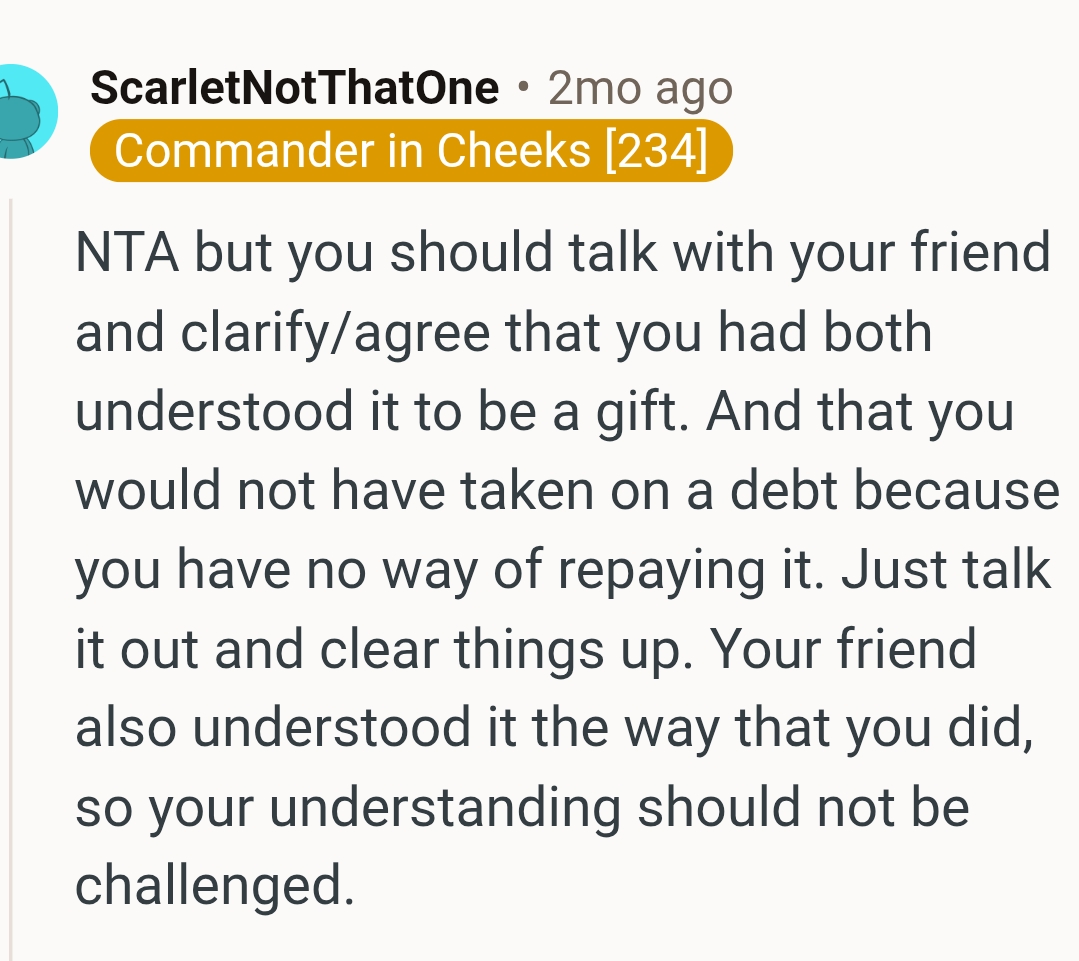This screenshot has width=1079, height=961.
Task: Open ScarletNotThatOne's avatar icon
Action: pos(22,110)
